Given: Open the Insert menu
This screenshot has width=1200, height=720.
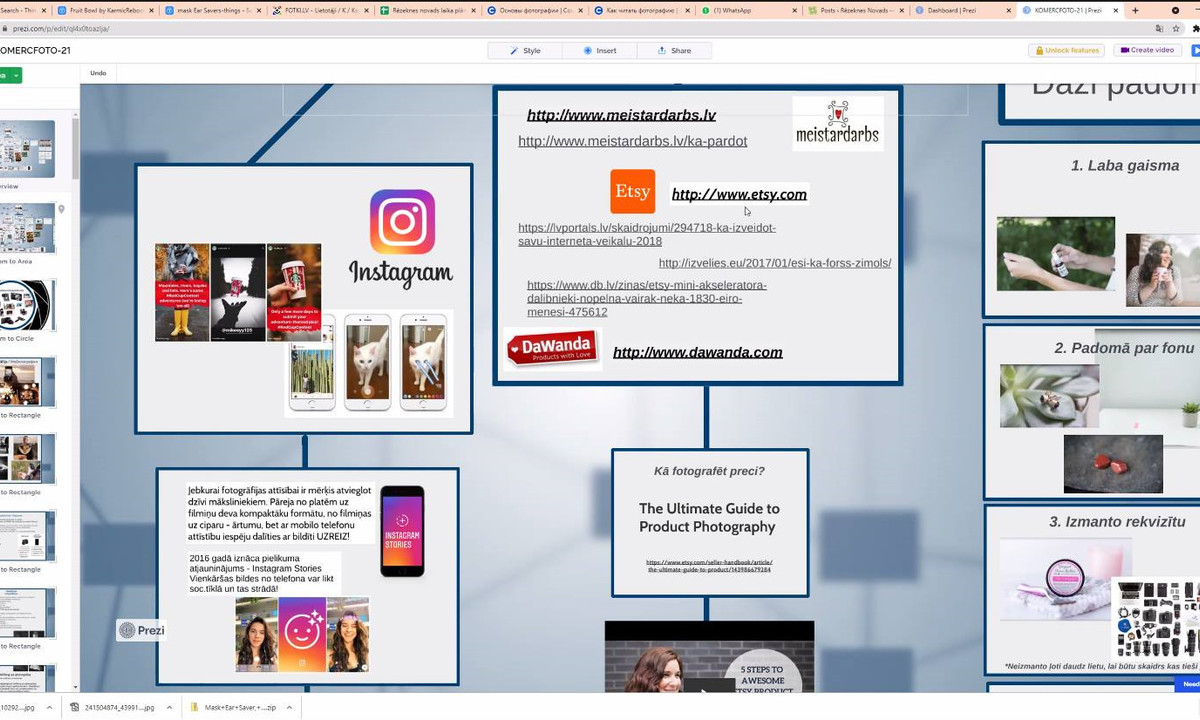Looking at the screenshot, I should click(x=600, y=50).
